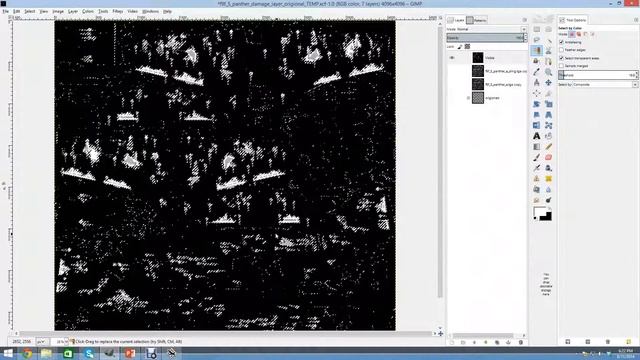Select the Eraser tool
The image size is (640, 360).
(549, 157)
